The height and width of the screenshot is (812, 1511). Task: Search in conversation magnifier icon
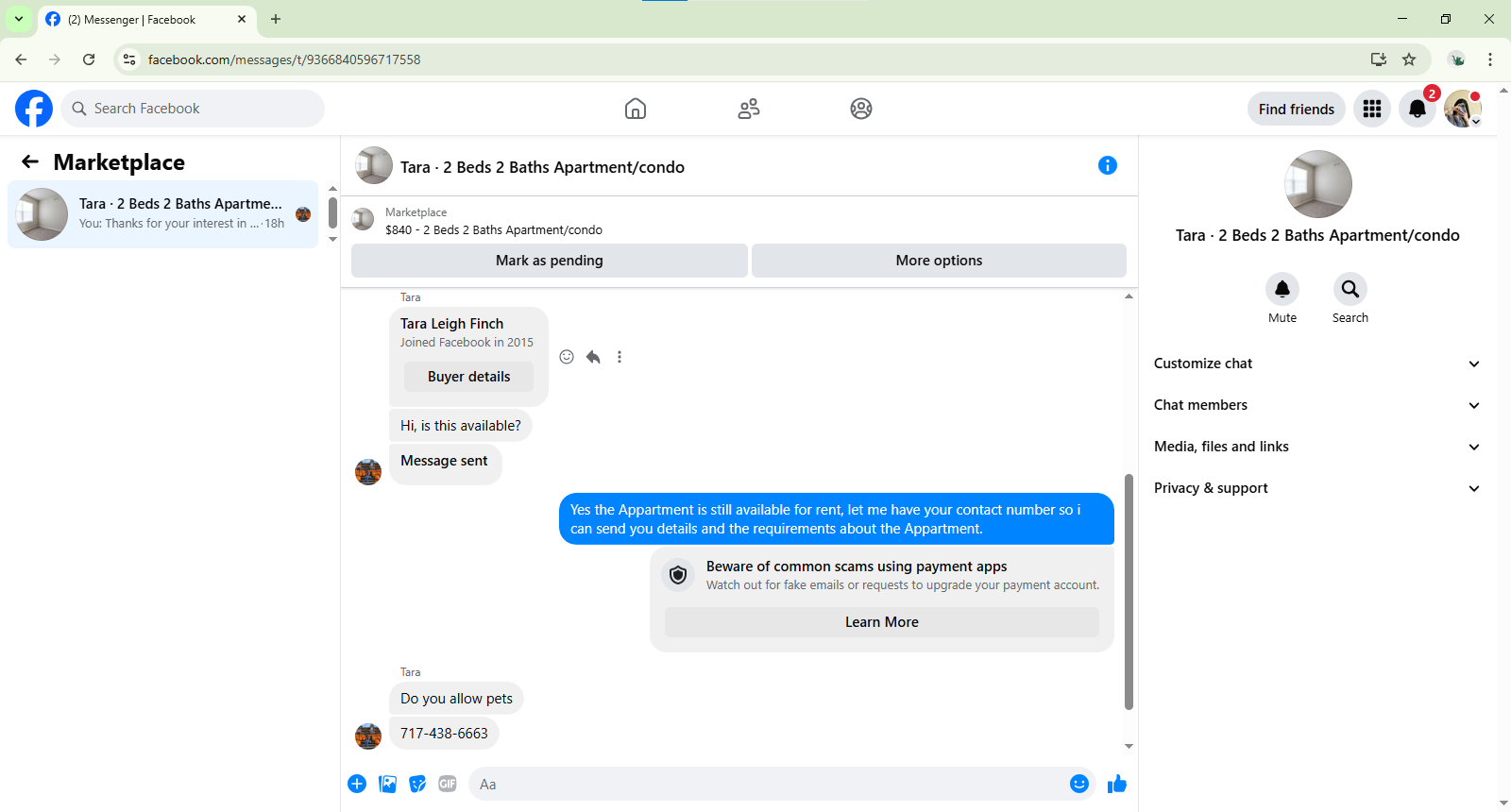(1350, 289)
